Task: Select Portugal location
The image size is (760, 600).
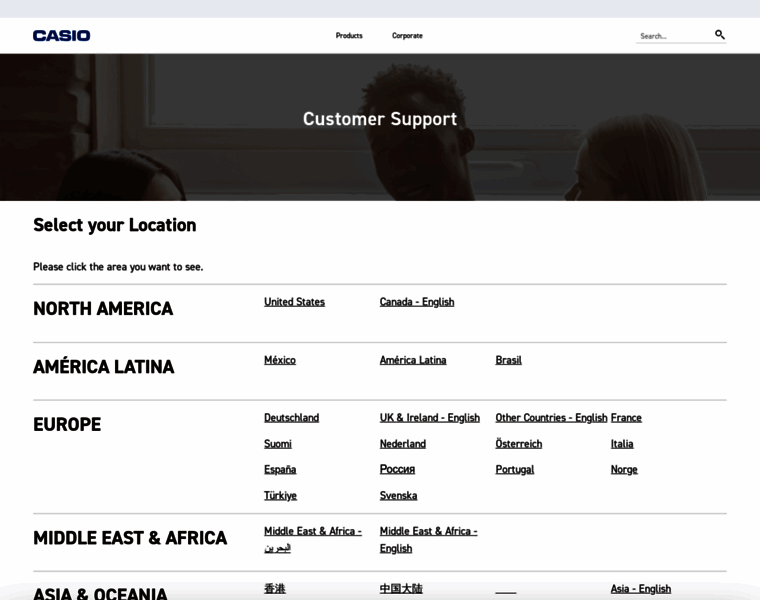Action: [x=515, y=470]
